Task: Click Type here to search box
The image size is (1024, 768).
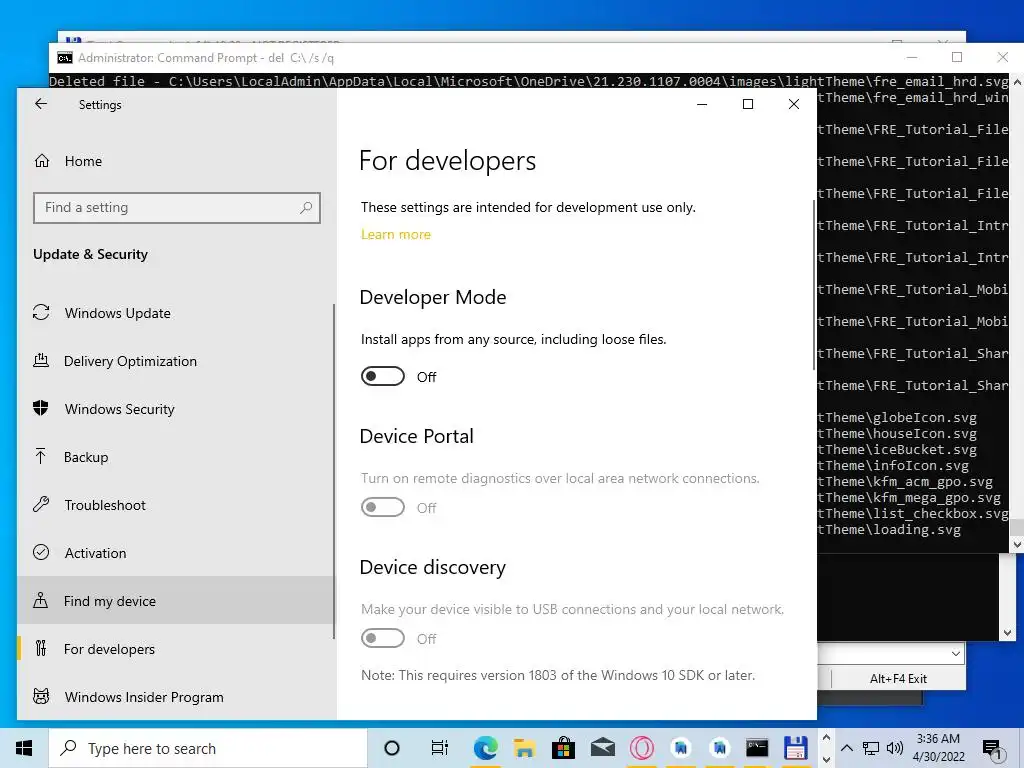Action: pyautogui.click(x=208, y=748)
